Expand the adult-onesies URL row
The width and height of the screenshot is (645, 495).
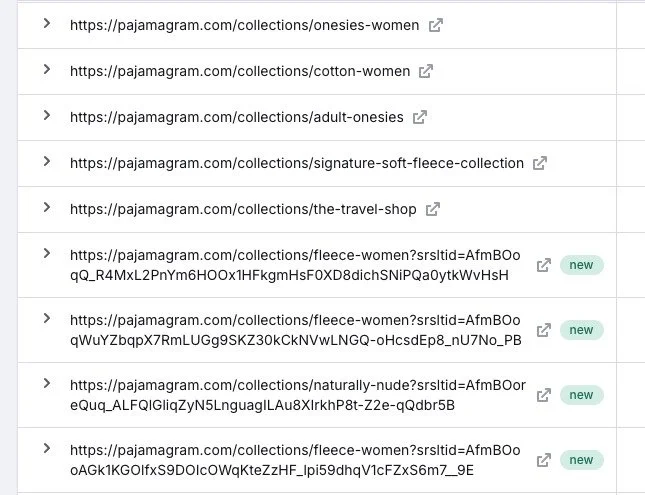pyautogui.click(x=47, y=116)
